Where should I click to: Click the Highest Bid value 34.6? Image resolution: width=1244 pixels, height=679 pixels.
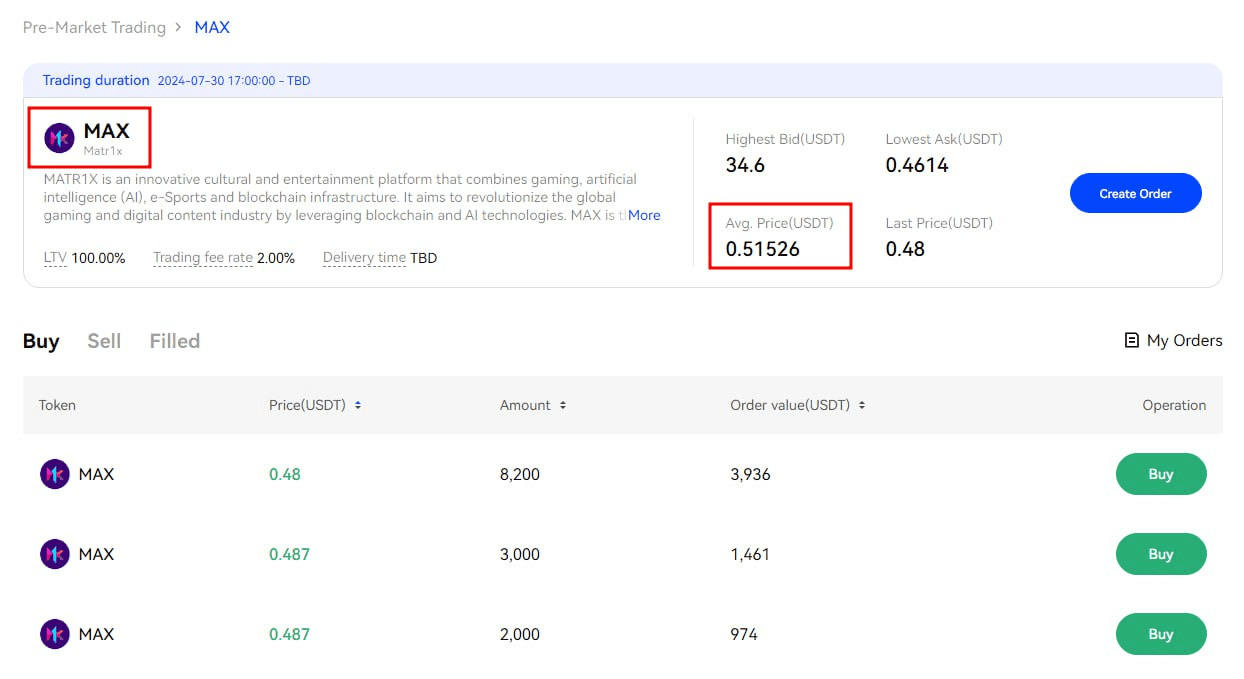pyautogui.click(x=745, y=165)
